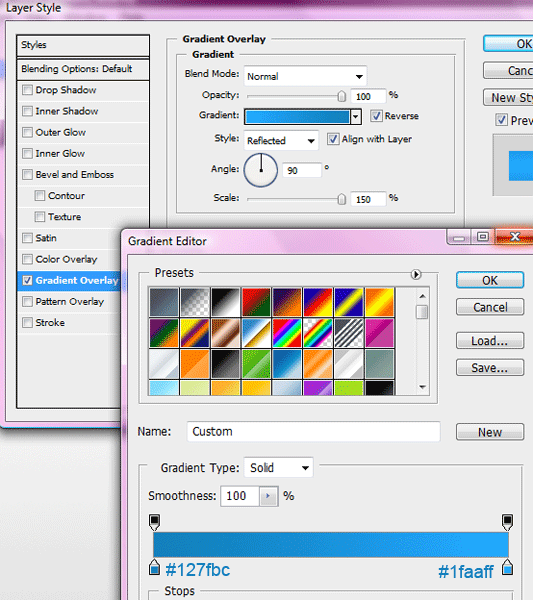Disable the Gradient Overlay checkbox
The width and height of the screenshot is (533, 600).
point(27,280)
